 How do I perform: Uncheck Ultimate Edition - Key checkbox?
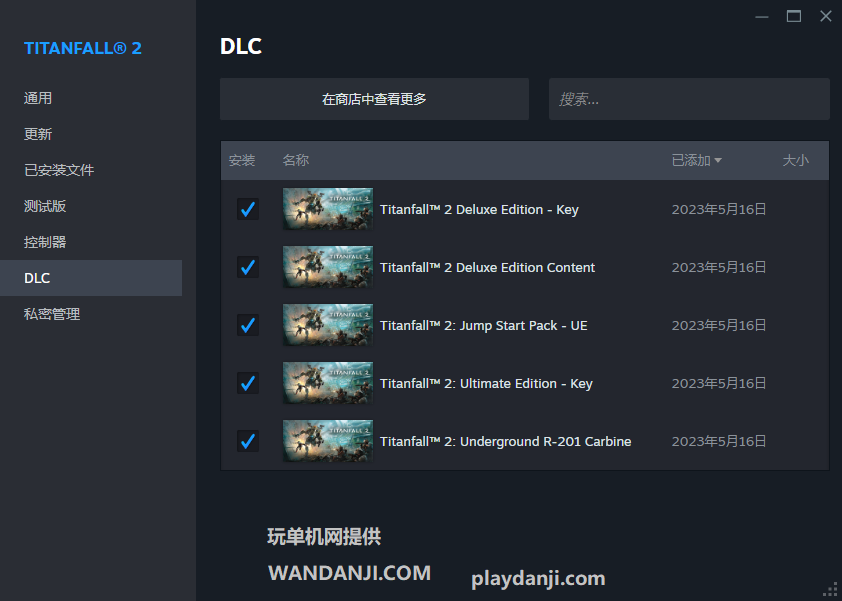248,383
